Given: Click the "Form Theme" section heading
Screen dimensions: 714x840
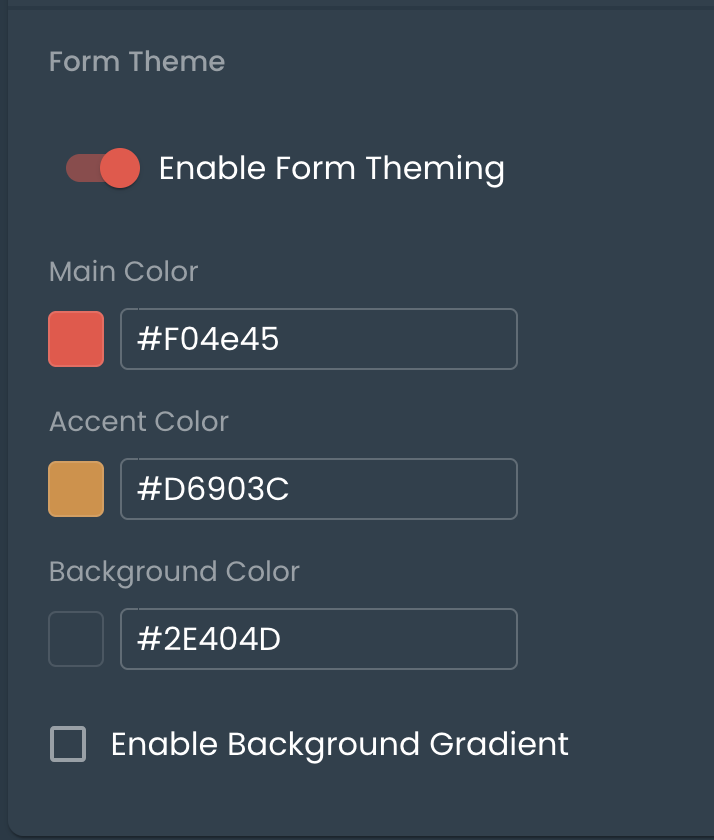Looking at the screenshot, I should [x=137, y=62].
